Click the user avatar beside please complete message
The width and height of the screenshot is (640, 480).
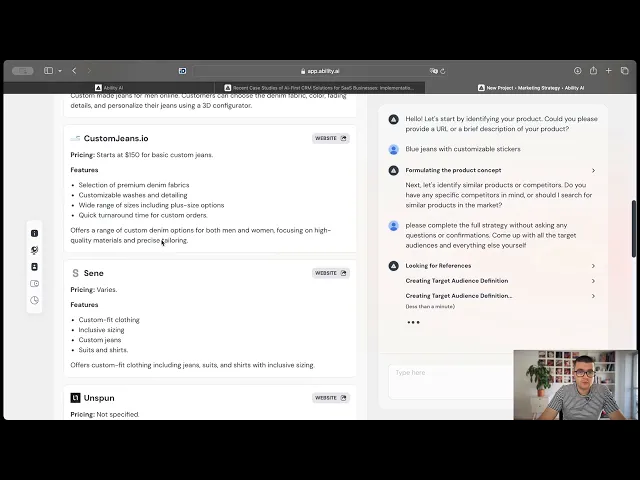[x=393, y=226]
